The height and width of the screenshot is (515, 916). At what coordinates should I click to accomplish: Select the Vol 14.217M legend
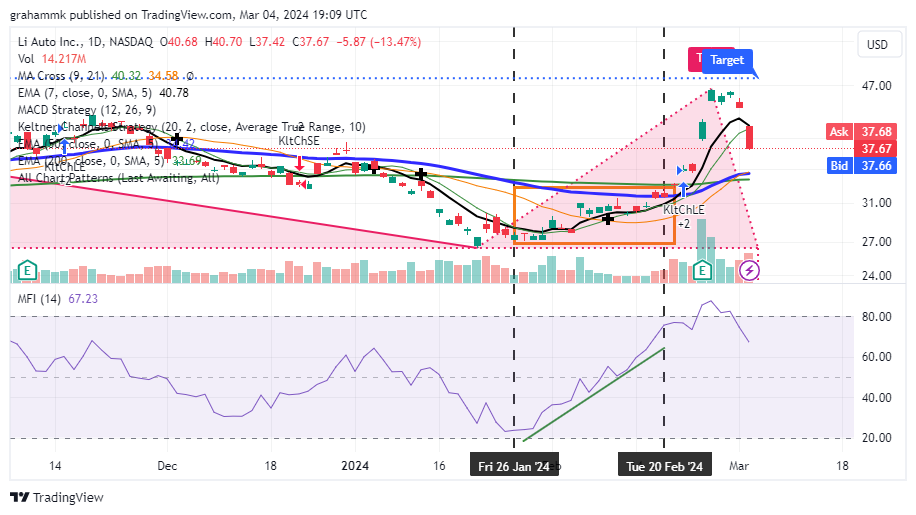[x=52, y=59]
